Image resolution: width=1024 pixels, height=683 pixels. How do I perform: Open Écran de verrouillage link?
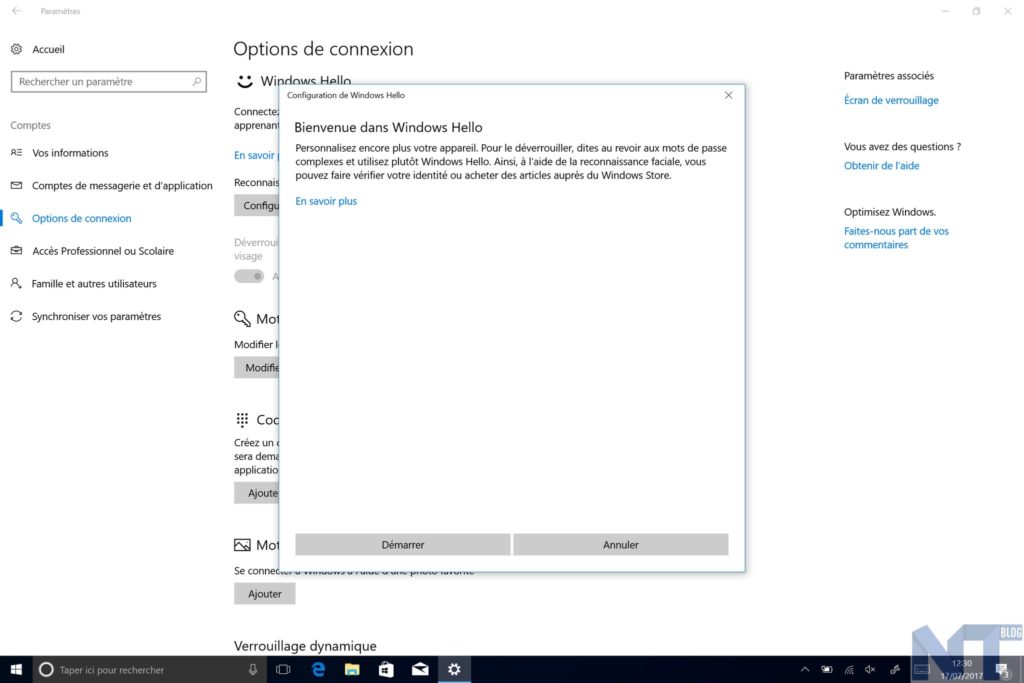891,100
